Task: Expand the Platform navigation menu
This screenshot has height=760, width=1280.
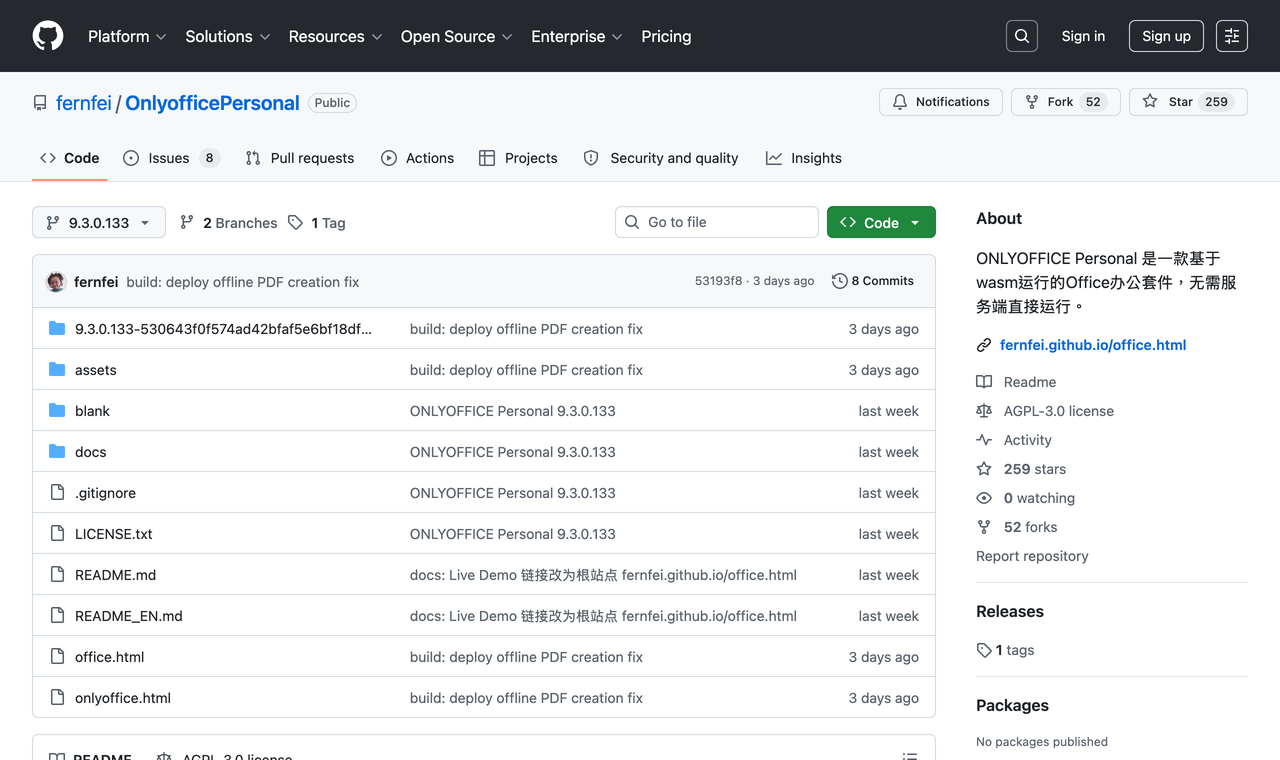Action: [127, 36]
